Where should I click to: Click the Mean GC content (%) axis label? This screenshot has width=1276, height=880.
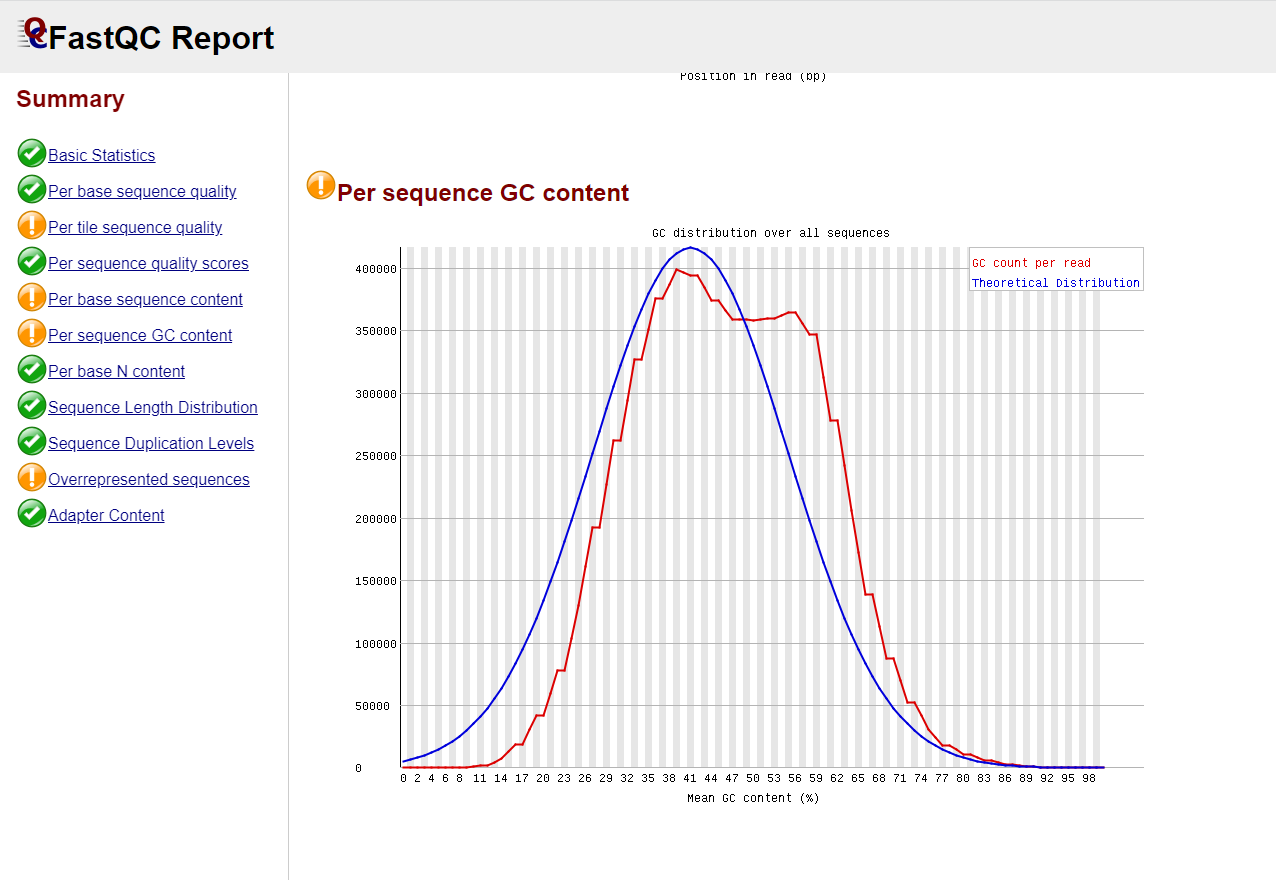tap(753, 798)
